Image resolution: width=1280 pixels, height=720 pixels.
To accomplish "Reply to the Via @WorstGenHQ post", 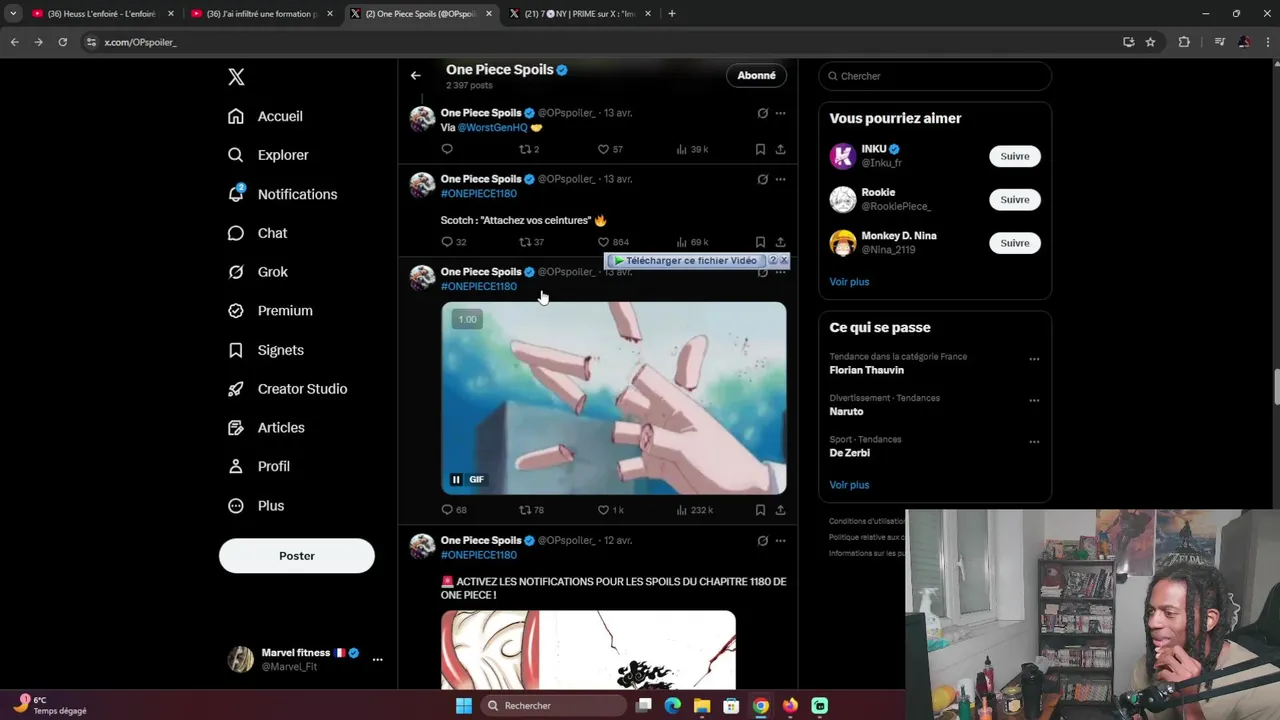I will (447, 149).
